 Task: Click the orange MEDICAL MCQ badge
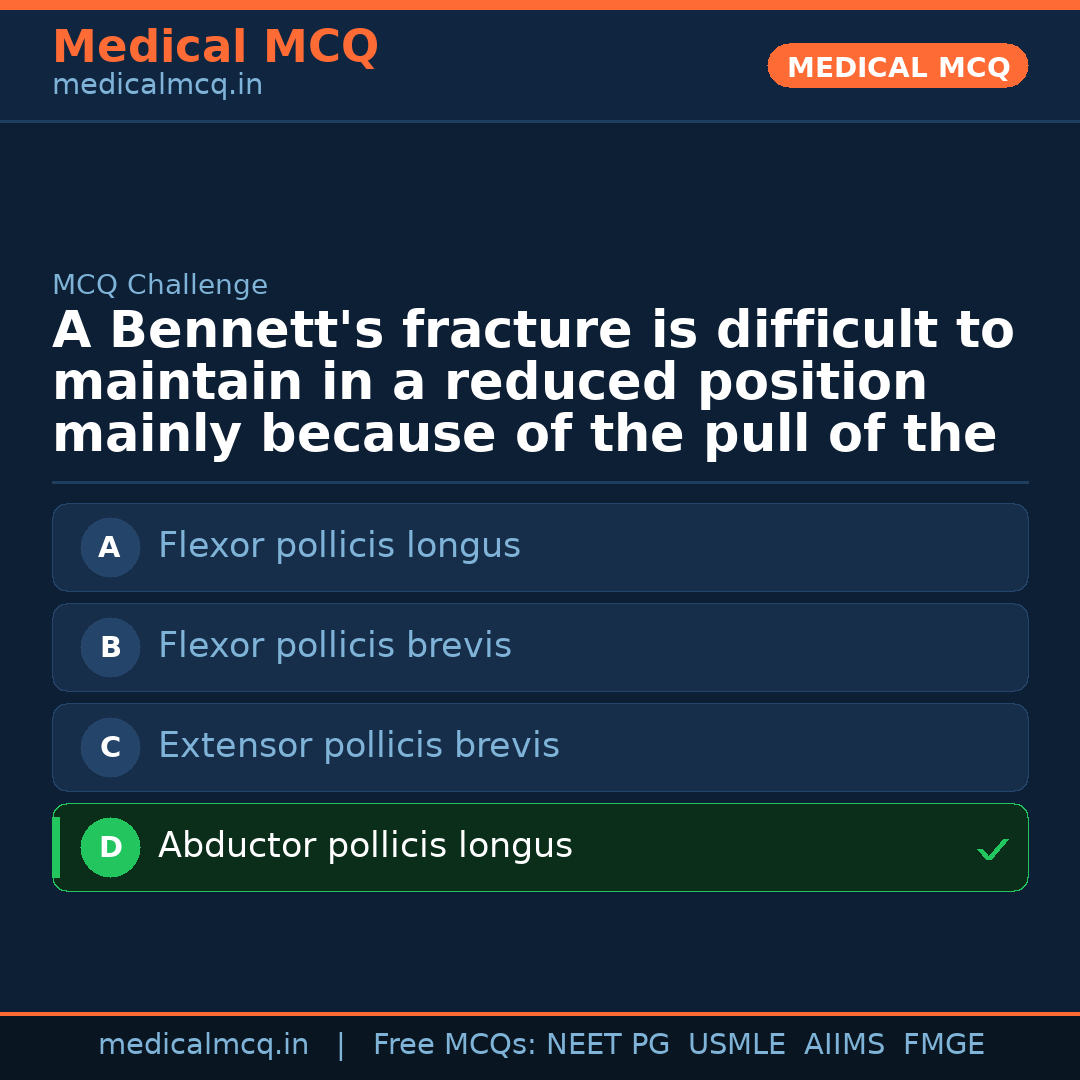click(x=897, y=66)
